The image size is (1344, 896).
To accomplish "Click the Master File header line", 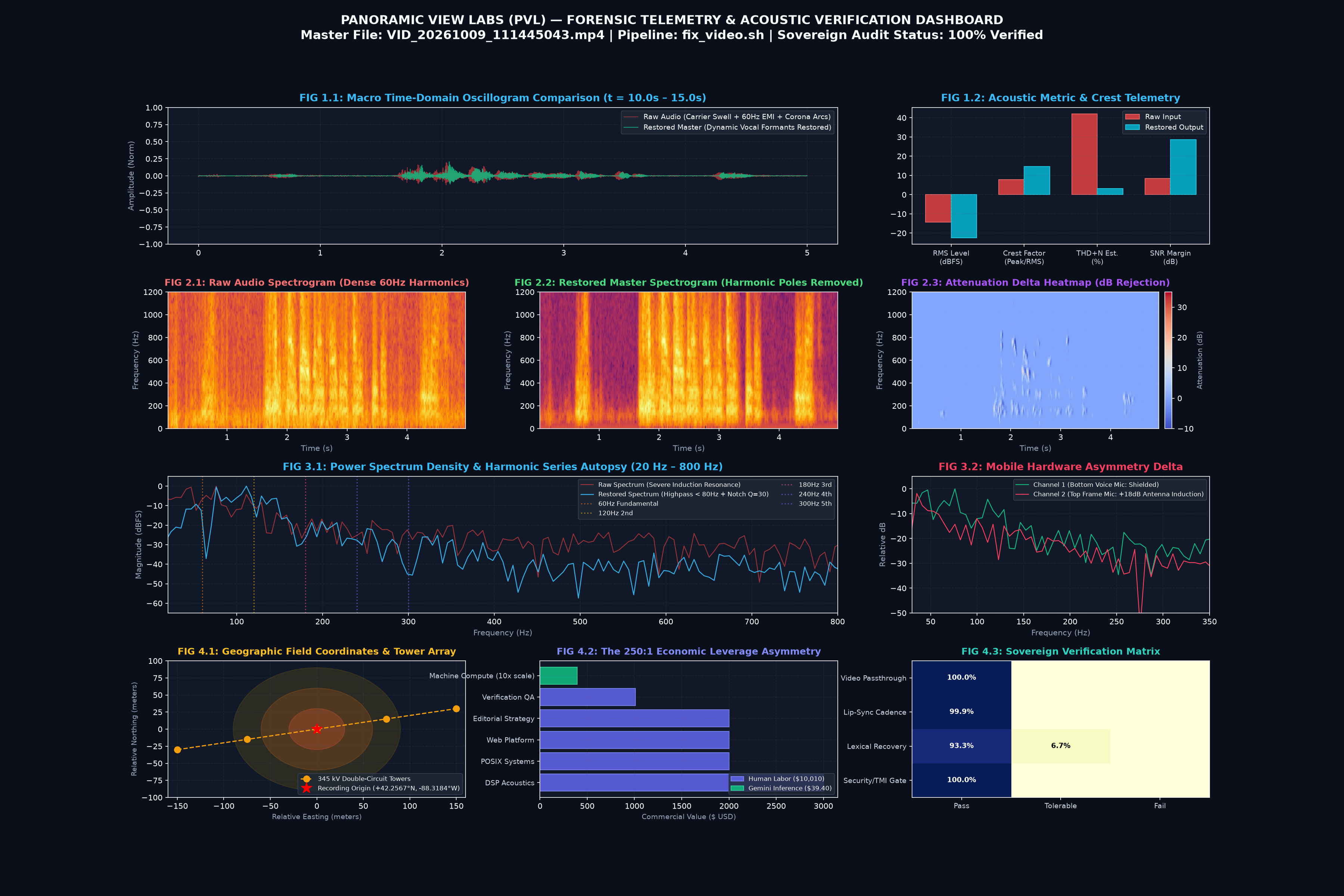I will click(x=672, y=35).
